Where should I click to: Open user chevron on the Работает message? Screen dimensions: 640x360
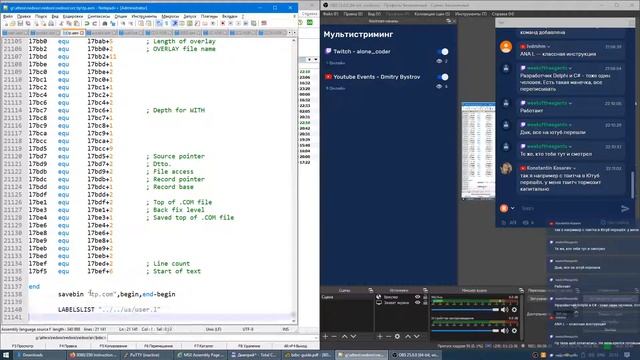(570, 103)
